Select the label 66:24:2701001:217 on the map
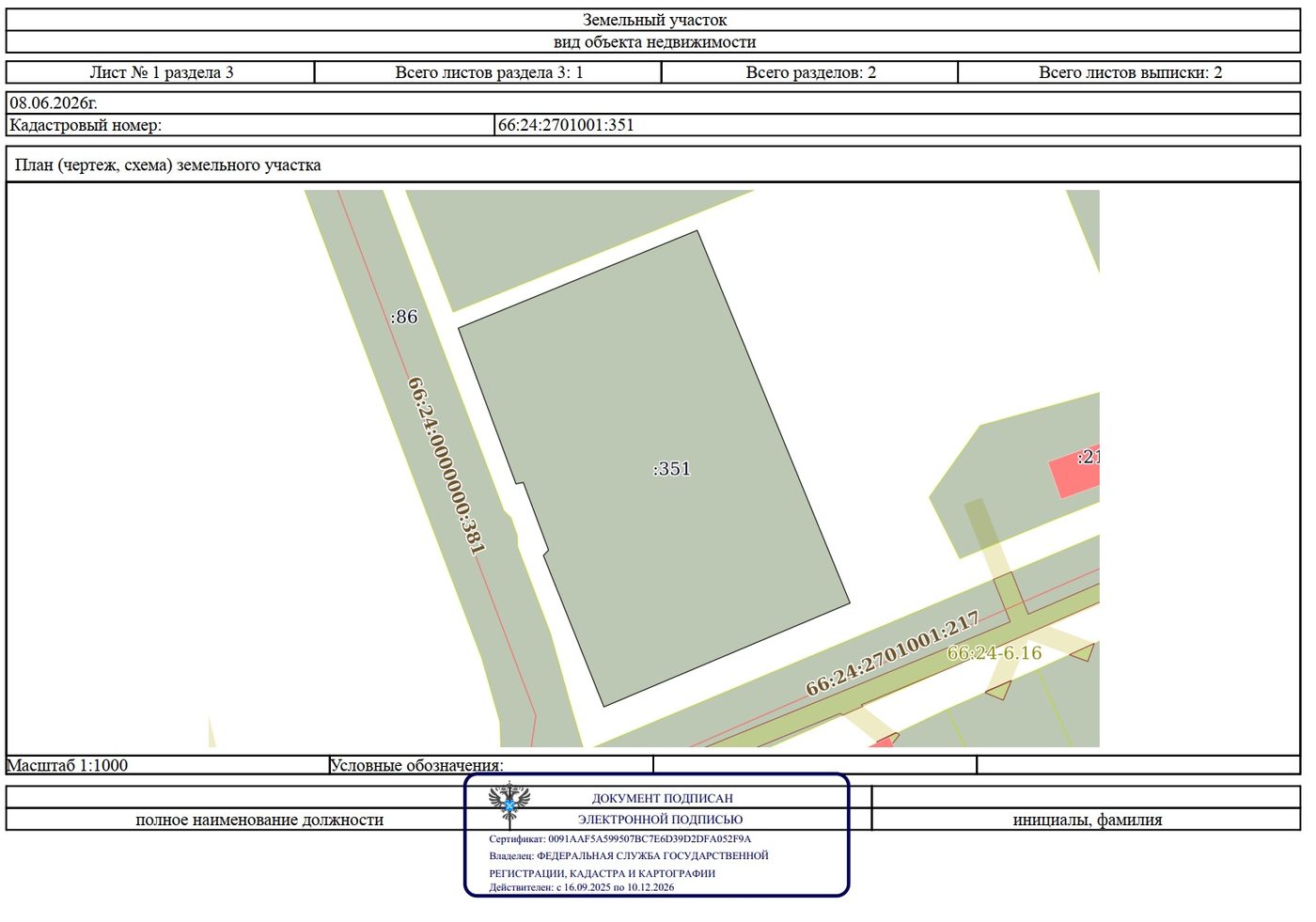 (893, 653)
